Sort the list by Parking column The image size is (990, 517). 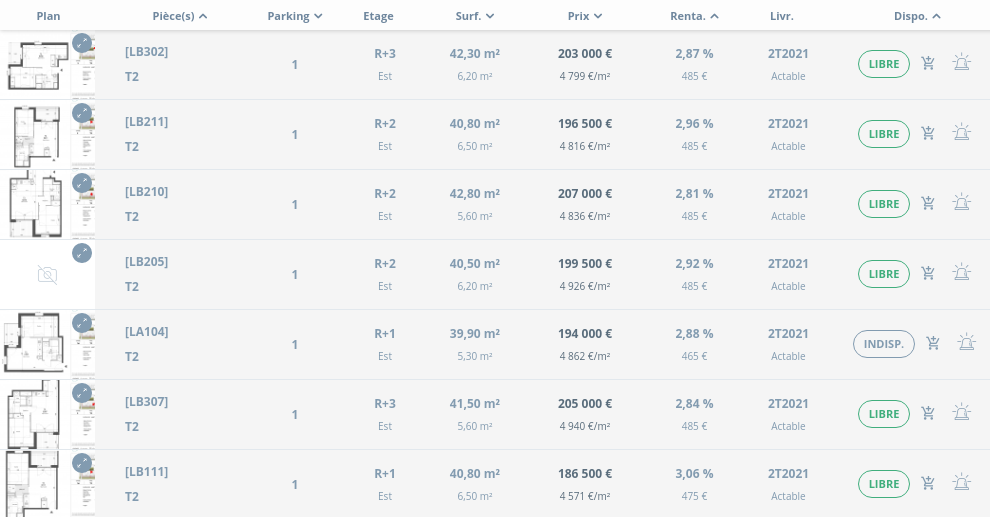click(x=295, y=16)
